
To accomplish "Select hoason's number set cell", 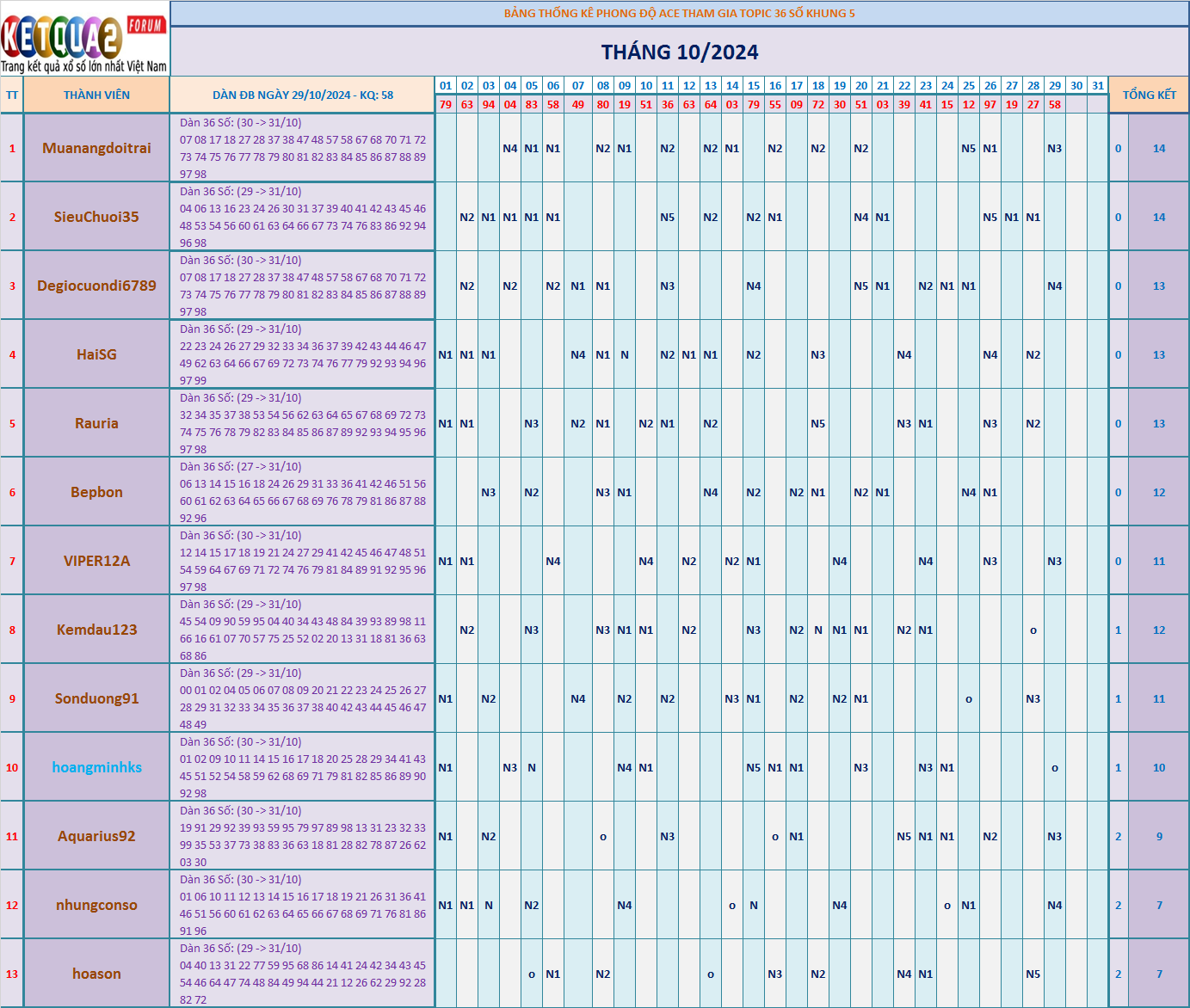I will point(302,974).
